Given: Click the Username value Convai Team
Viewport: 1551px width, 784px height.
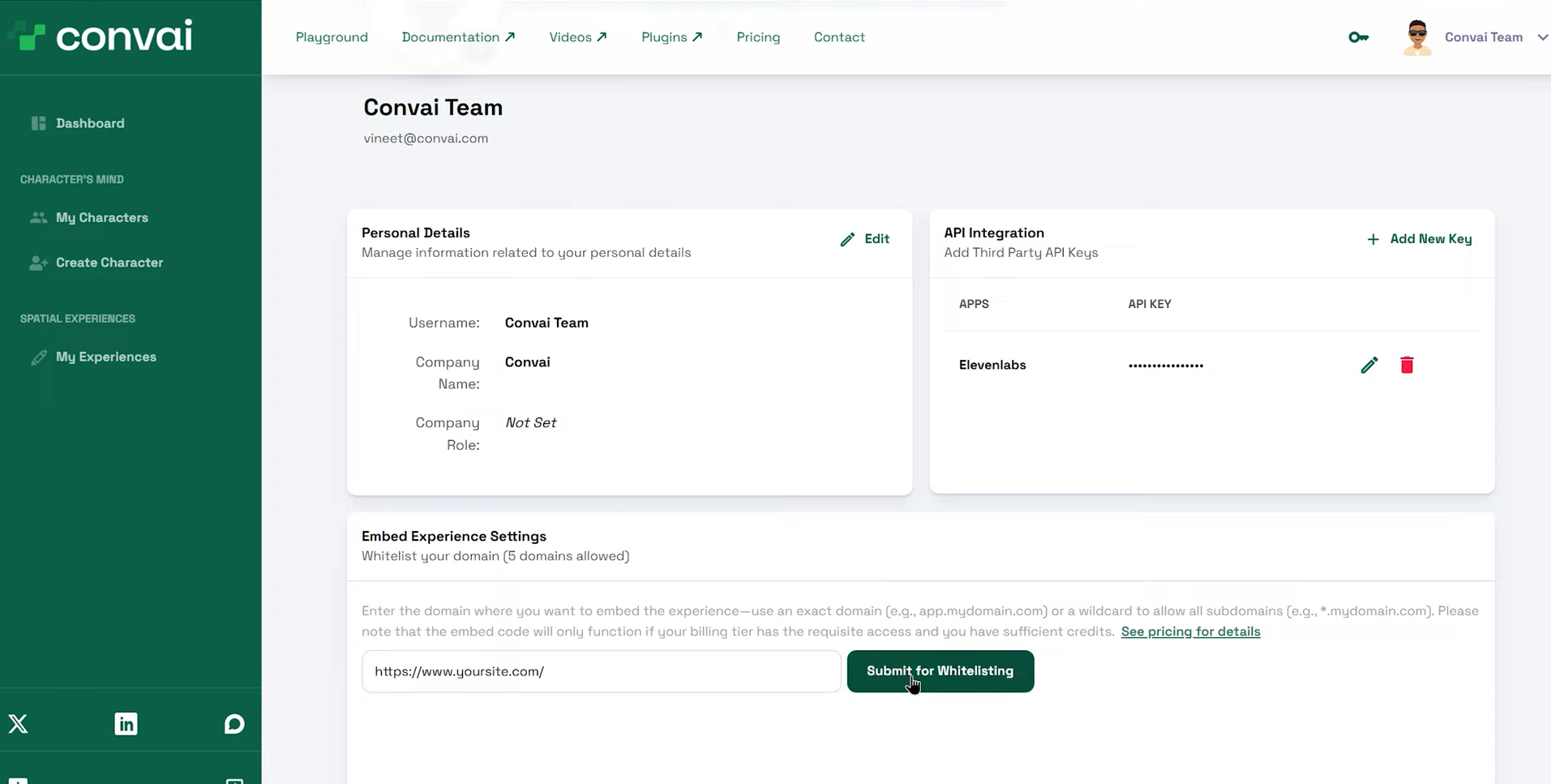Looking at the screenshot, I should click(x=546, y=323).
